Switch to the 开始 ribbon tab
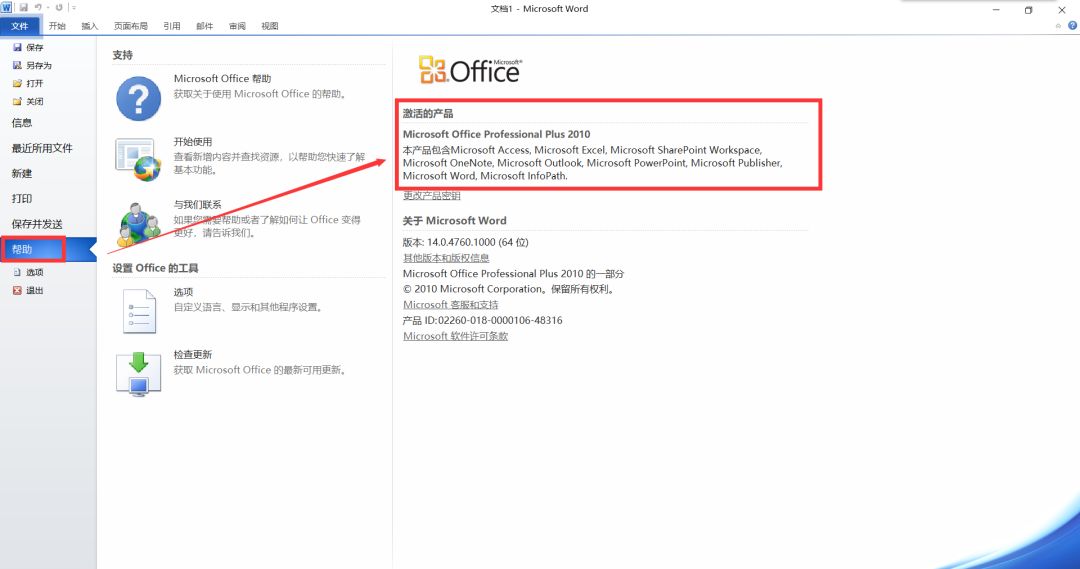Viewport: 1080px width, 569px height. click(x=57, y=26)
